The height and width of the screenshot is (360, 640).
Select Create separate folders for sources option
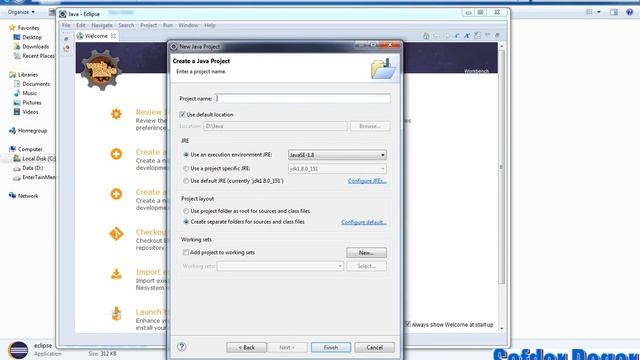point(186,222)
